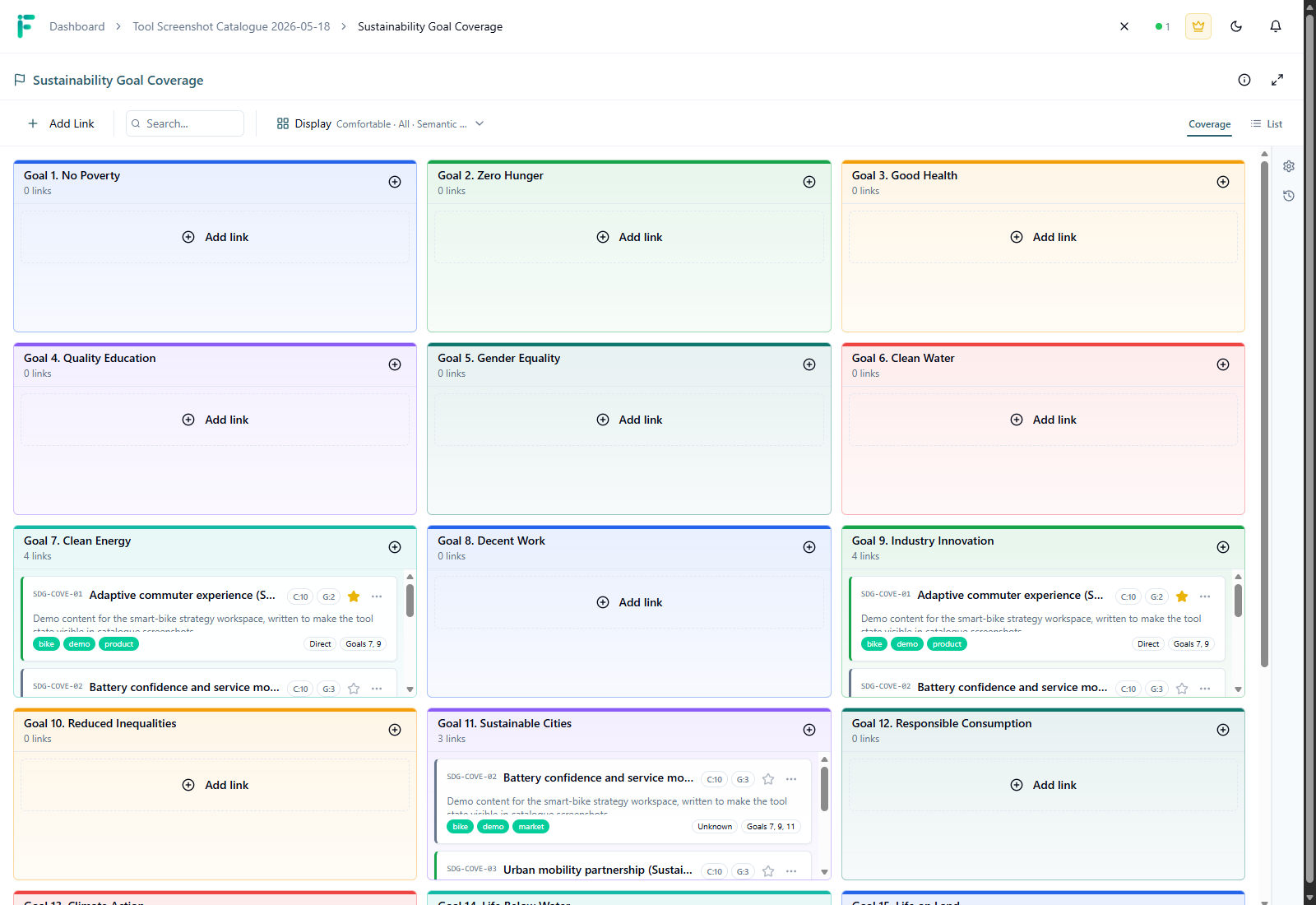Click the plus icon on Goal 8. Decent Work
This screenshot has height=905, width=1316.
pos(809,547)
